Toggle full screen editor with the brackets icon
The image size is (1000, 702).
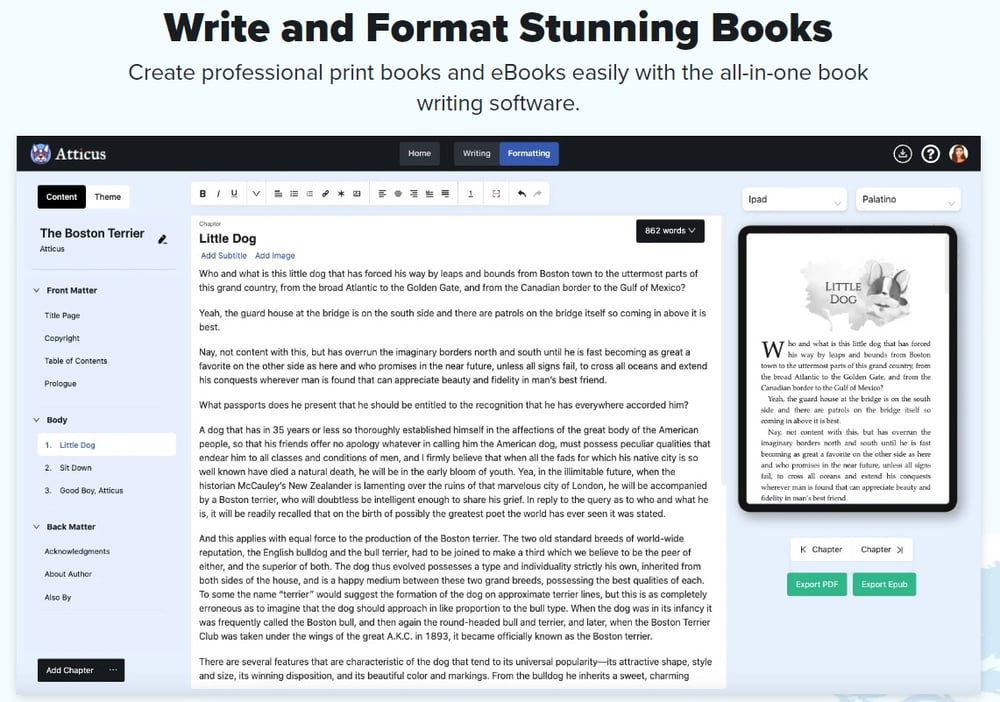496,194
